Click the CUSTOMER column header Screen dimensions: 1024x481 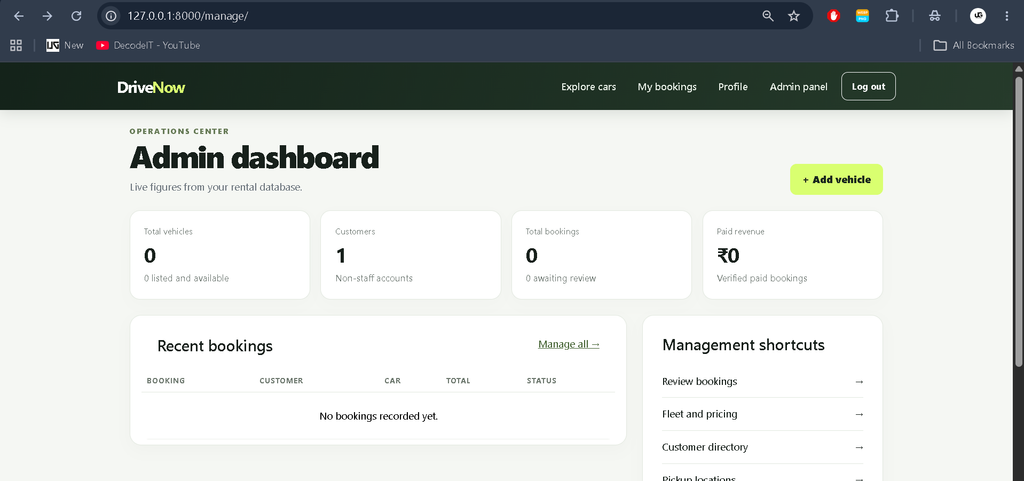point(281,380)
